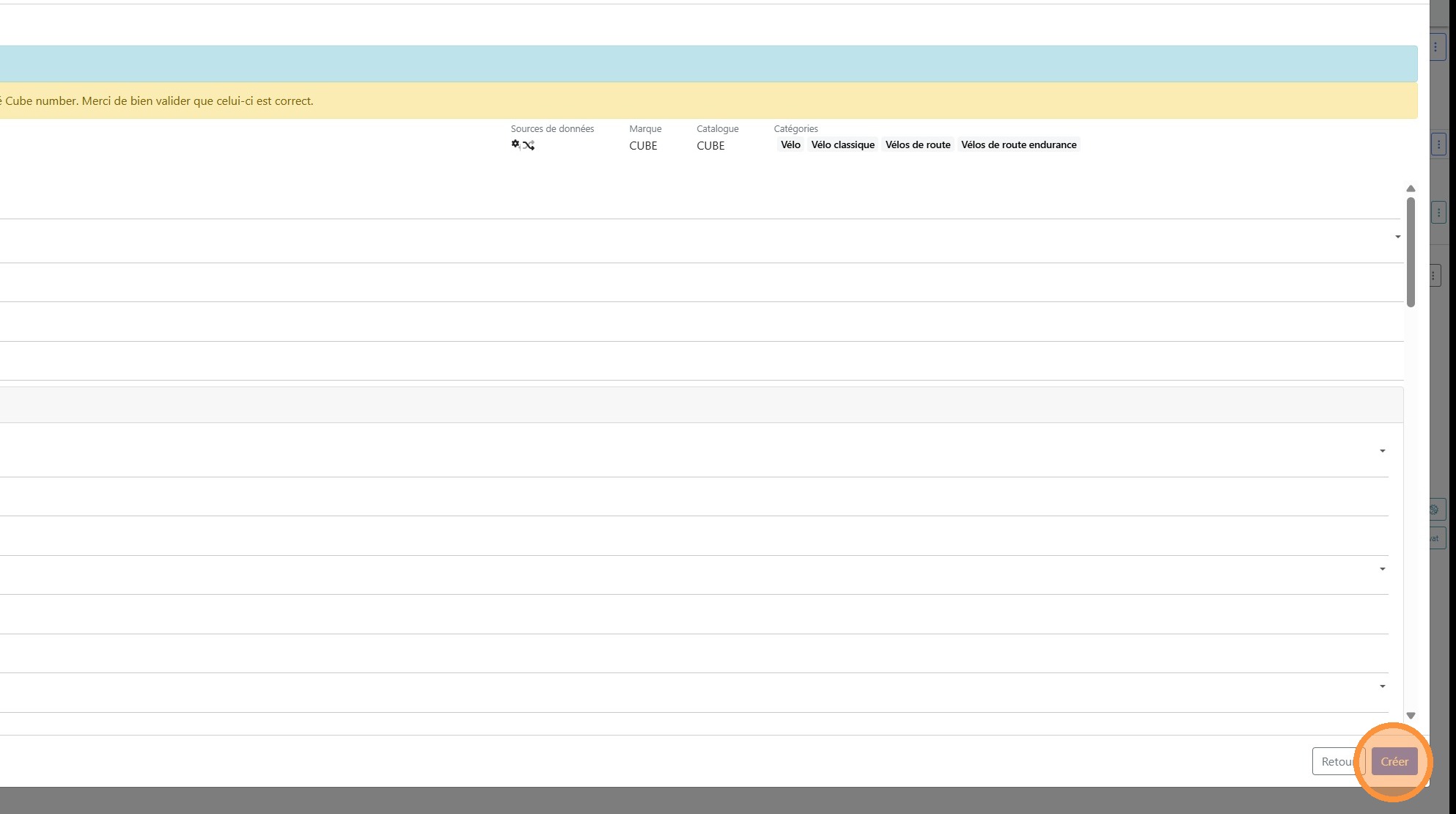Select the Vélos de route endurance tag
Viewport: 1456px width, 814px height.
(1018, 144)
